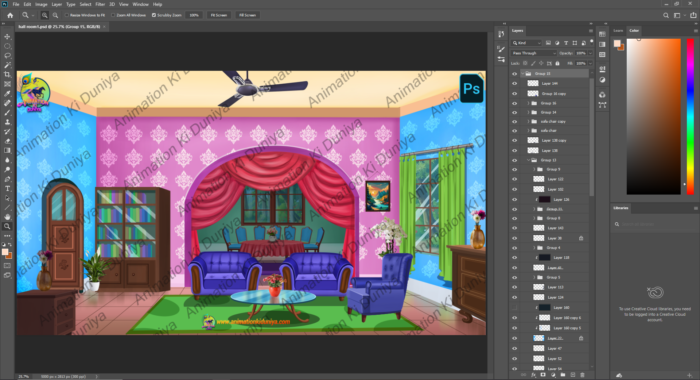
Task: Select the Crop tool
Action: 7,75
